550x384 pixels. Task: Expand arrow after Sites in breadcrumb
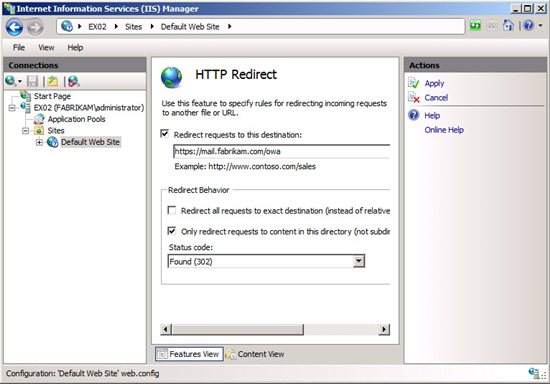point(152,26)
